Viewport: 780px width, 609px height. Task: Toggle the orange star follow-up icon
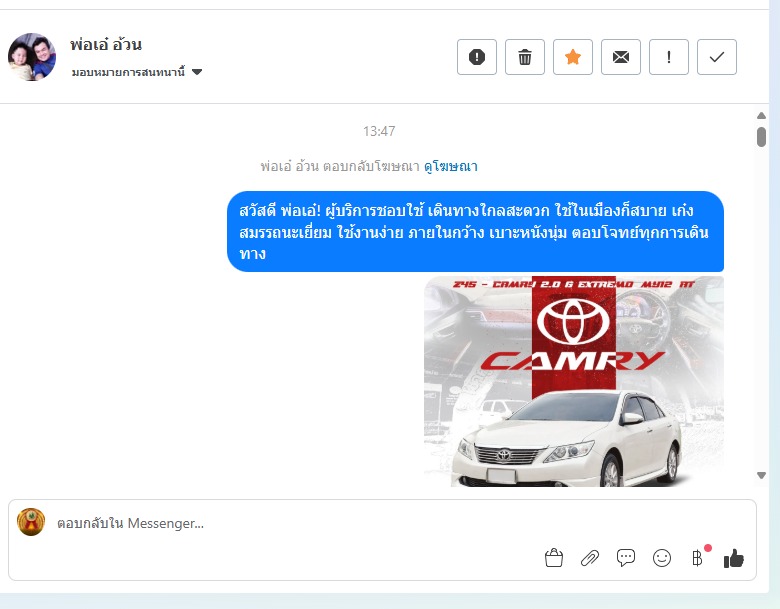click(x=573, y=57)
